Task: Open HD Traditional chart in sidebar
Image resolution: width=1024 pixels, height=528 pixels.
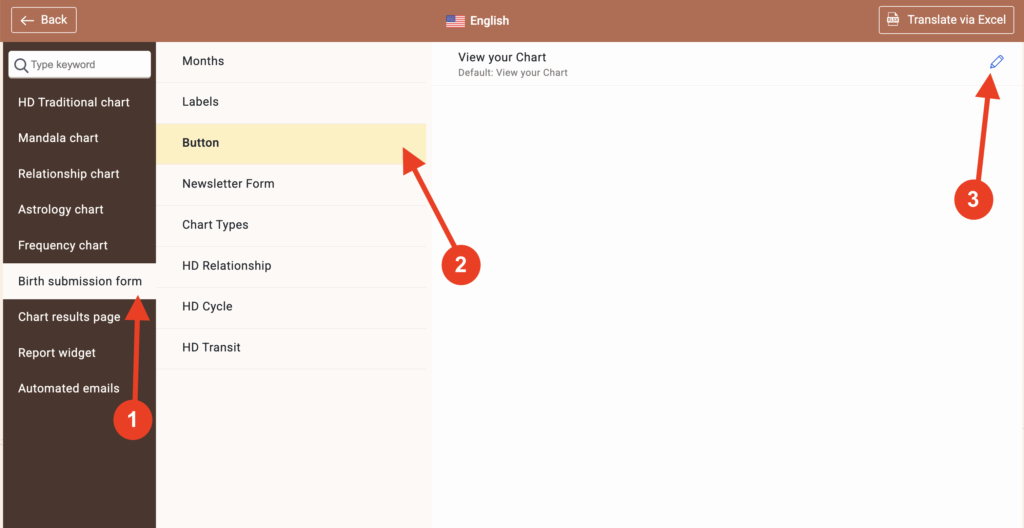Action: 74,102
